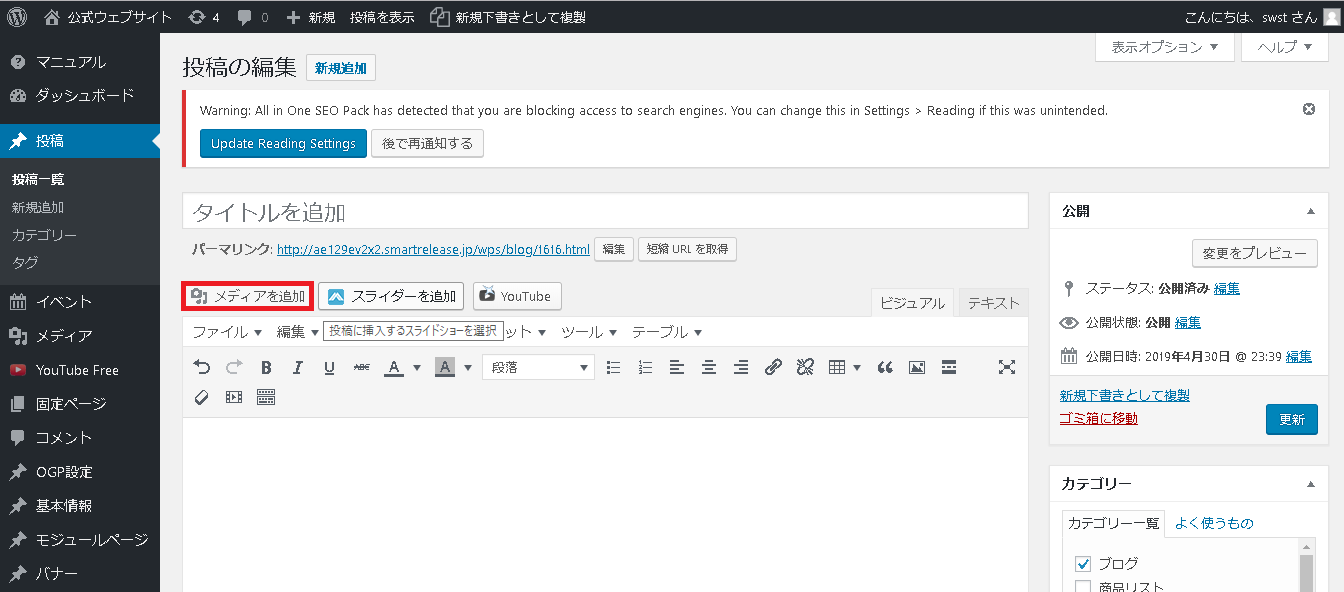Click the タイトルを追加 title field

605,211
